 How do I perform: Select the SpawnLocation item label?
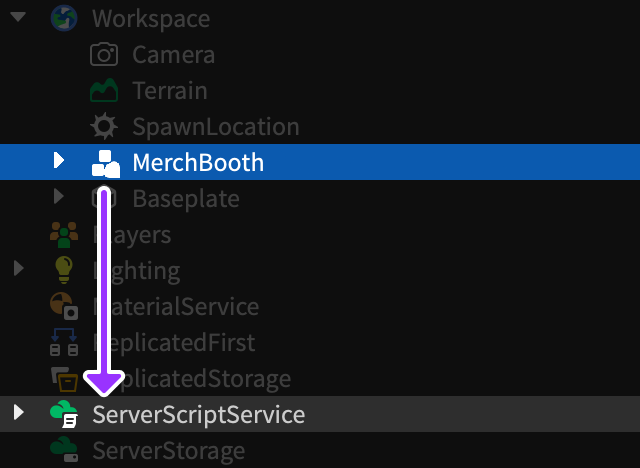215,126
